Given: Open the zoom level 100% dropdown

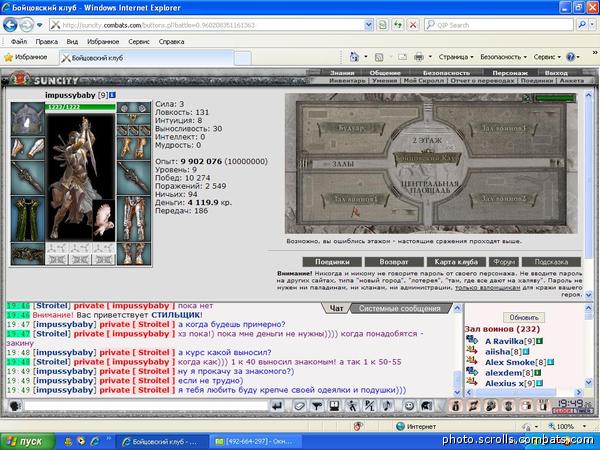Looking at the screenshot, I should click(584, 426).
